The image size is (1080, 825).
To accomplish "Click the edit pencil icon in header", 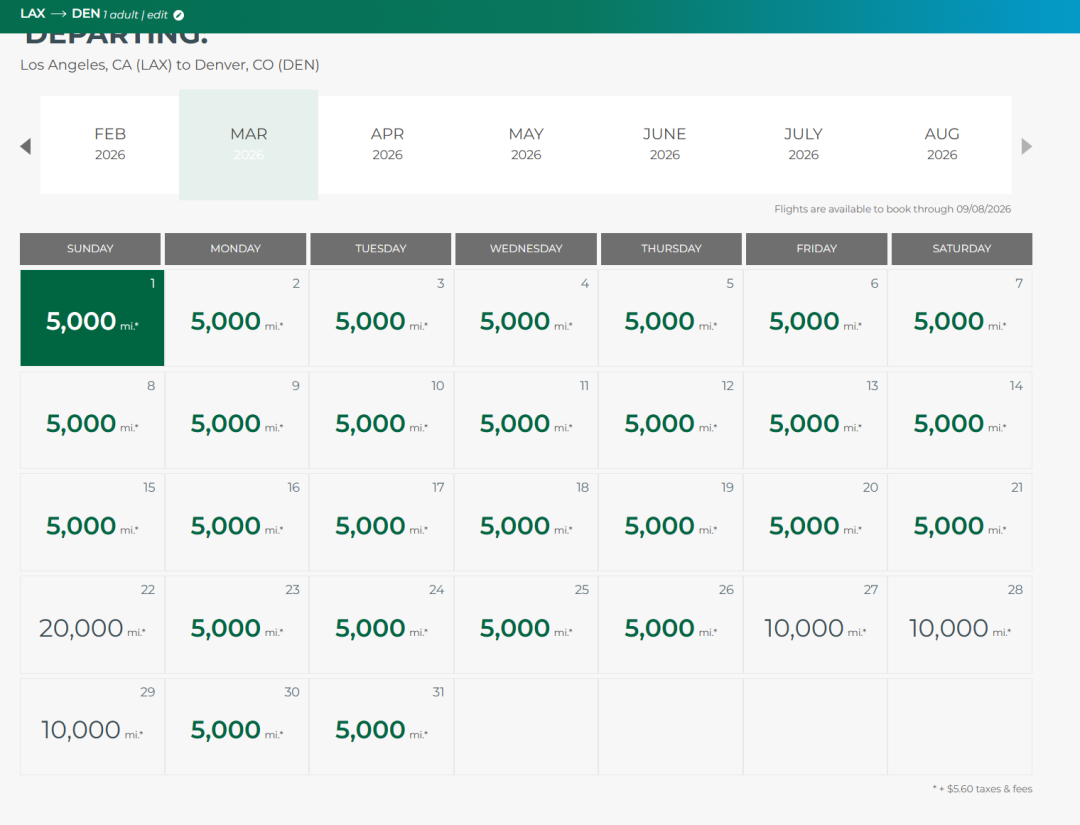I will [x=178, y=15].
